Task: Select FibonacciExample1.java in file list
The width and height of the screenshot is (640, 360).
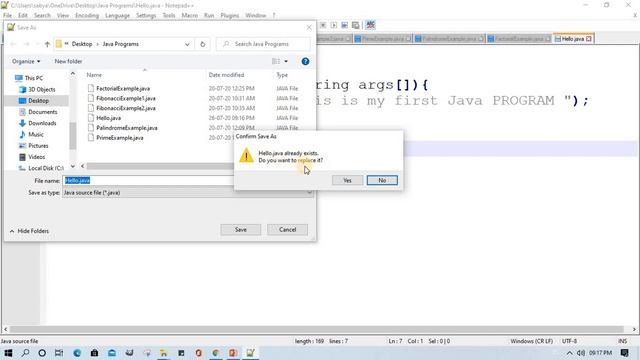Action: (126, 98)
